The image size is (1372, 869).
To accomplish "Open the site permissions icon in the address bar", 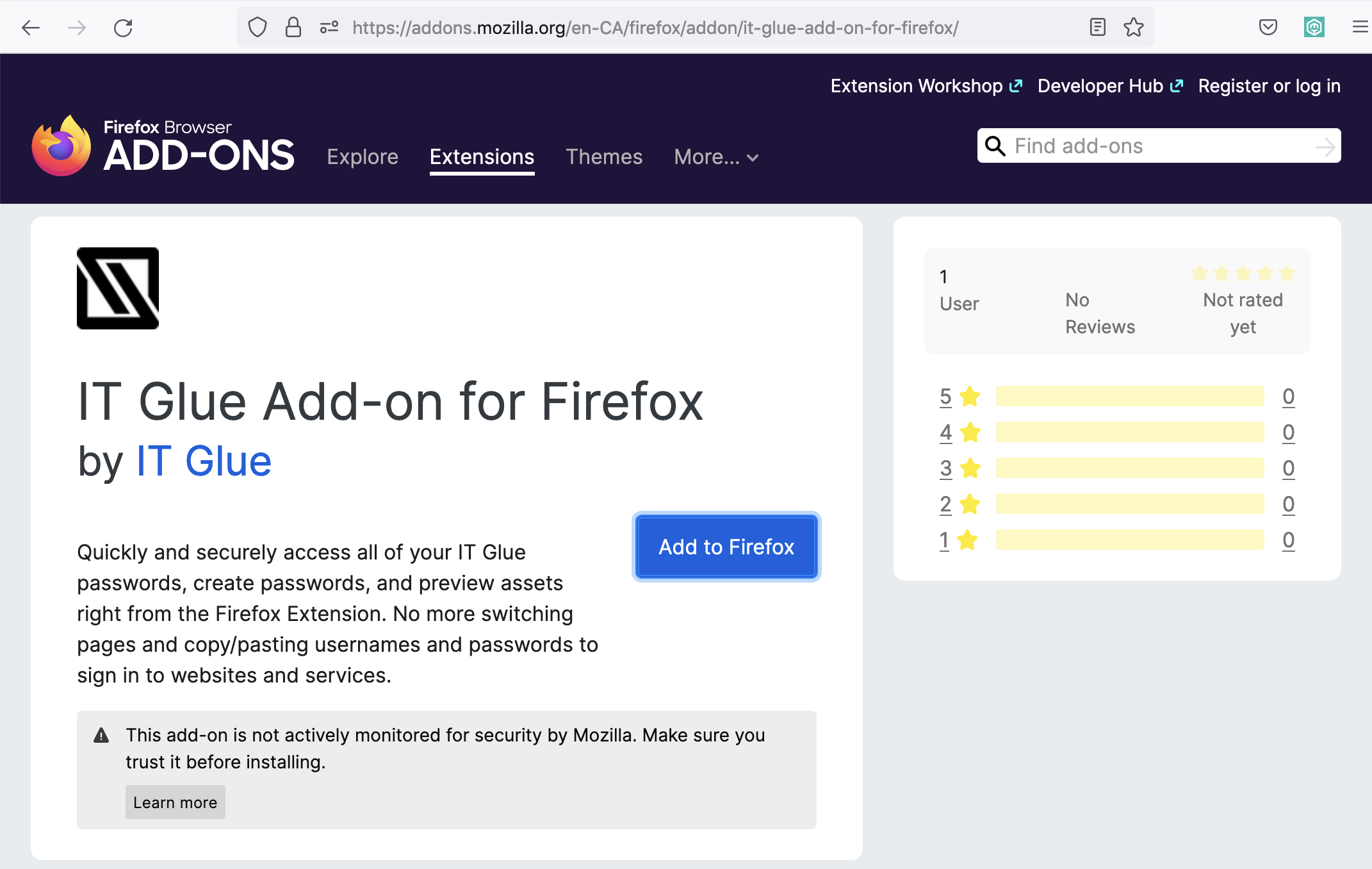I will (329, 28).
